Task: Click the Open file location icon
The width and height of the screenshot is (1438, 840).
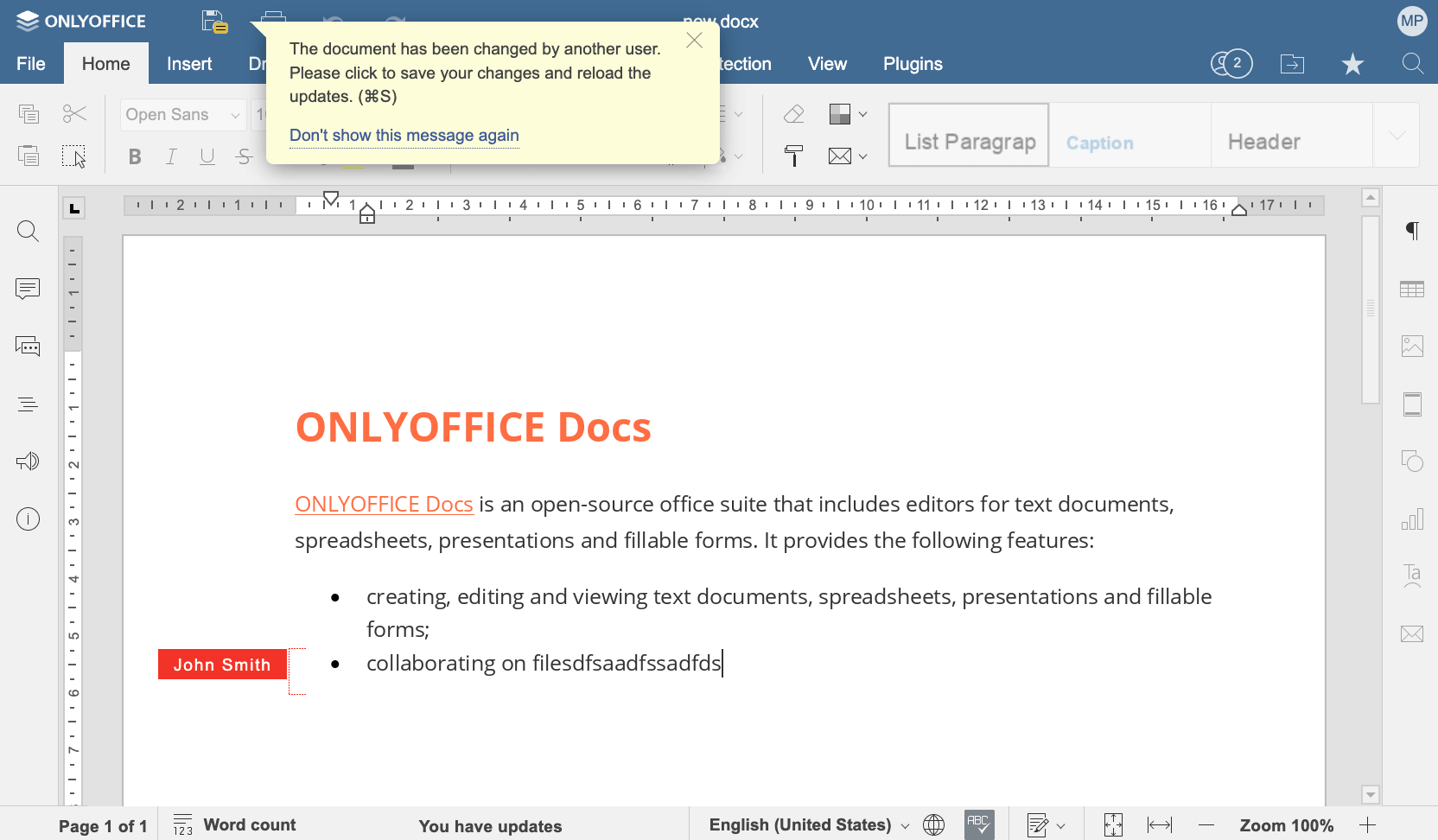Action: pyautogui.click(x=1292, y=64)
